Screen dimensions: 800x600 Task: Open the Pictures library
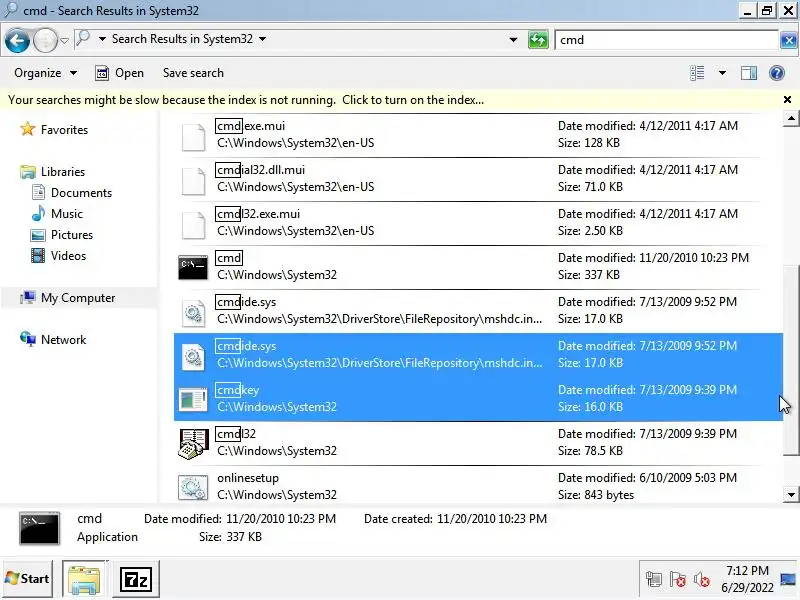pos(72,235)
